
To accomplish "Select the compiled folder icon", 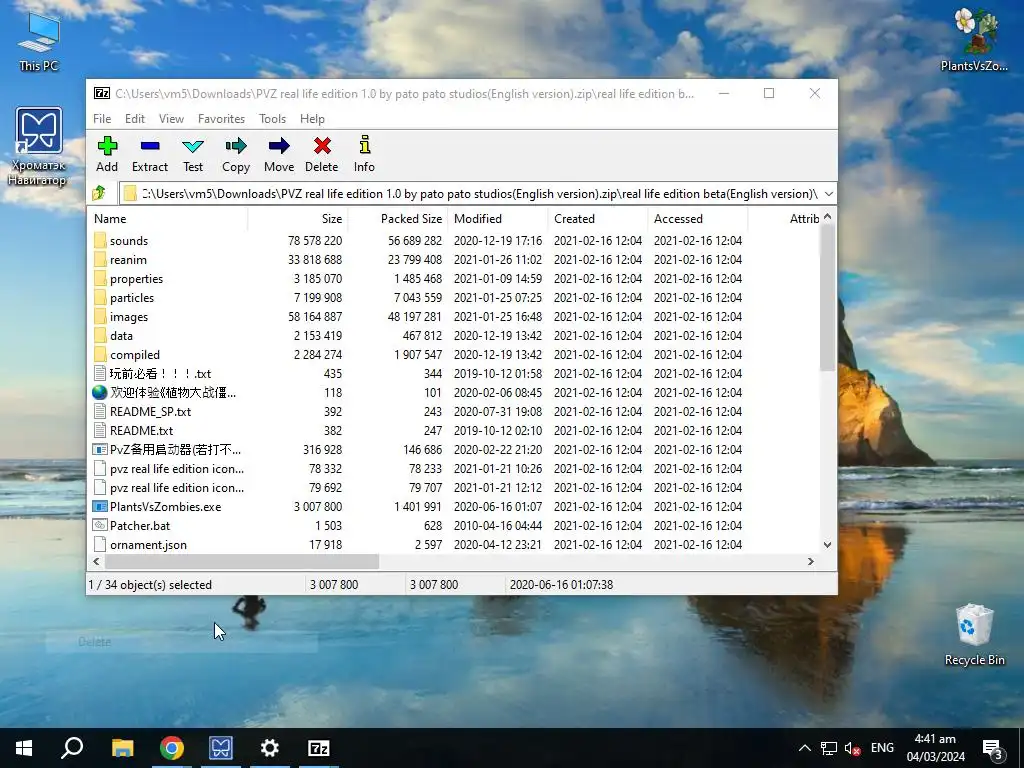I will click(x=100, y=354).
